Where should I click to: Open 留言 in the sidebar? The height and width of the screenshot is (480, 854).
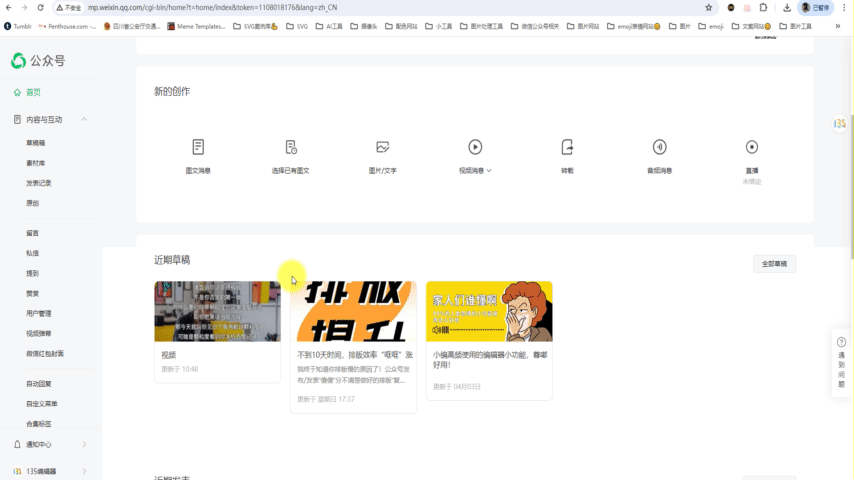(33, 233)
